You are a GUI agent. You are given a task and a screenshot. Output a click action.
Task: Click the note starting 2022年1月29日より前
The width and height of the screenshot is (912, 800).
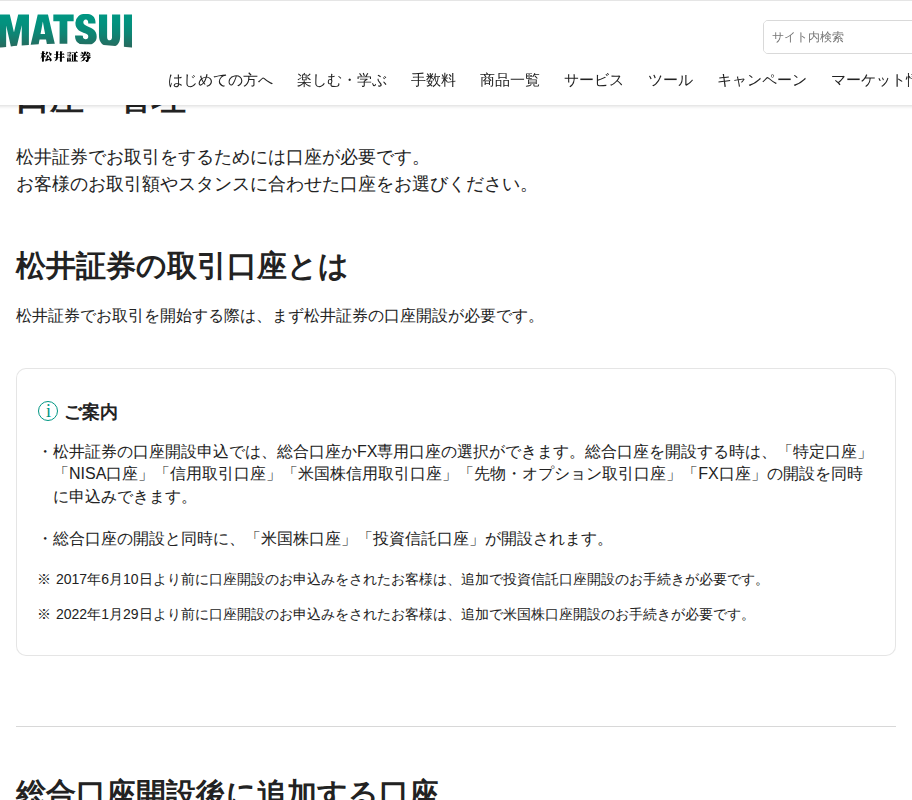pyautogui.click(x=394, y=614)
